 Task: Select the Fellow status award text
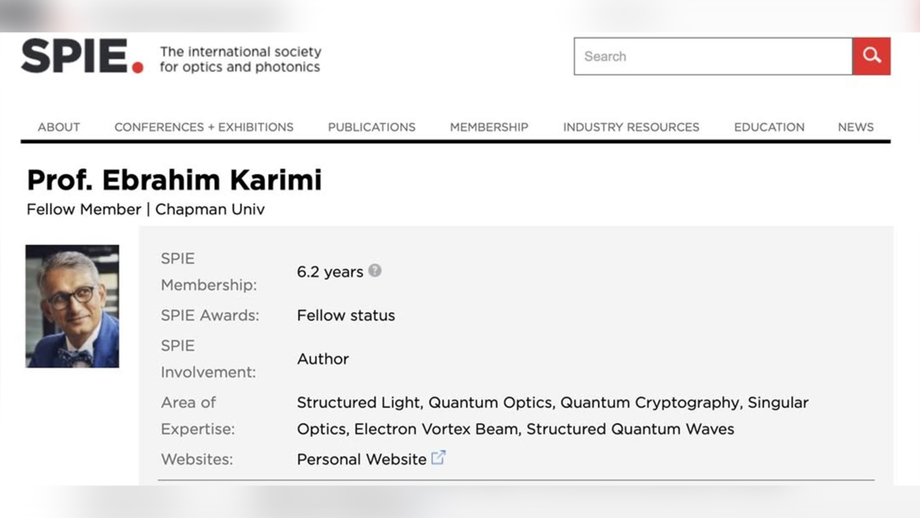[x=346, y=316]
